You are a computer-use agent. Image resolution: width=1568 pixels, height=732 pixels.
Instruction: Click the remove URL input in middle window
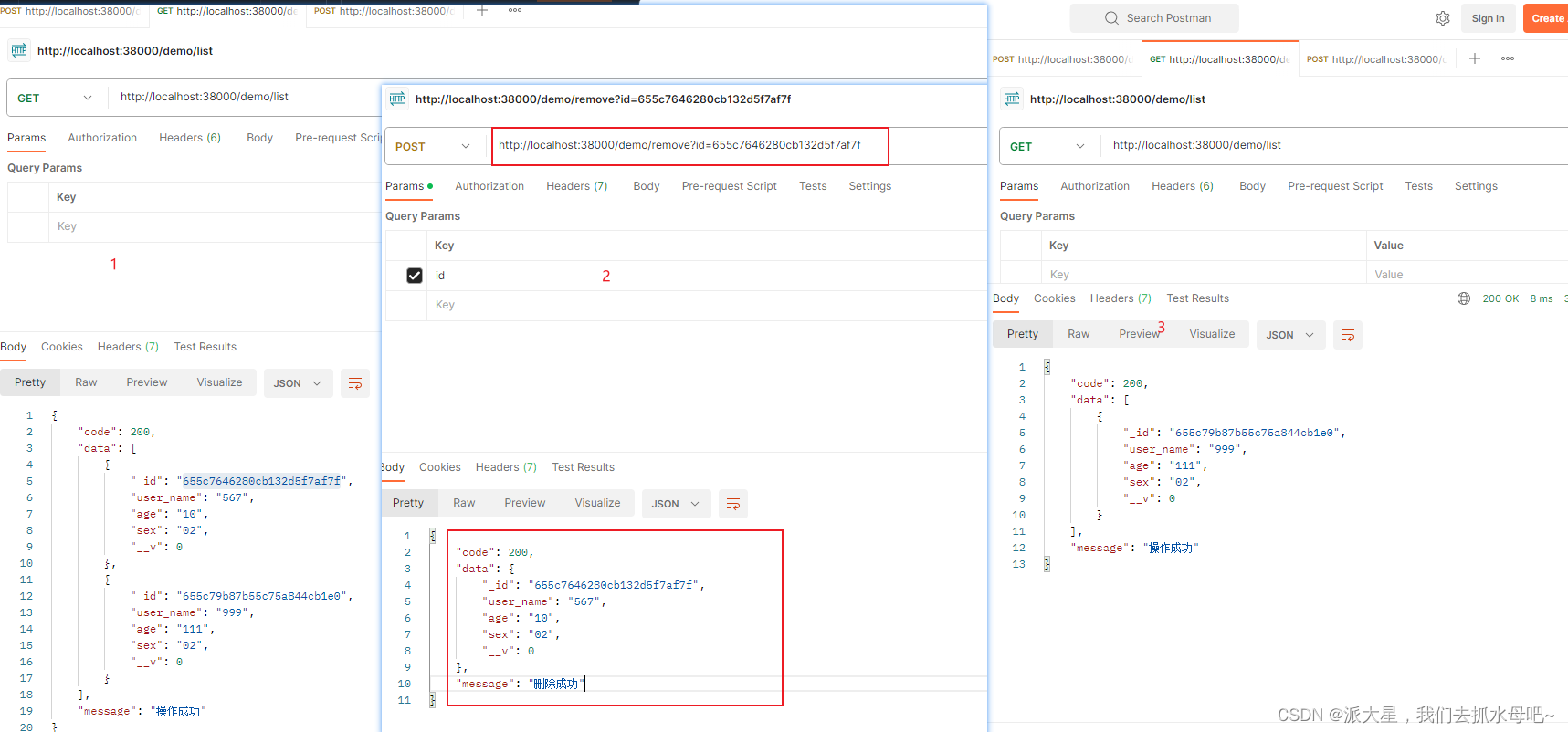tap(689, 146)
